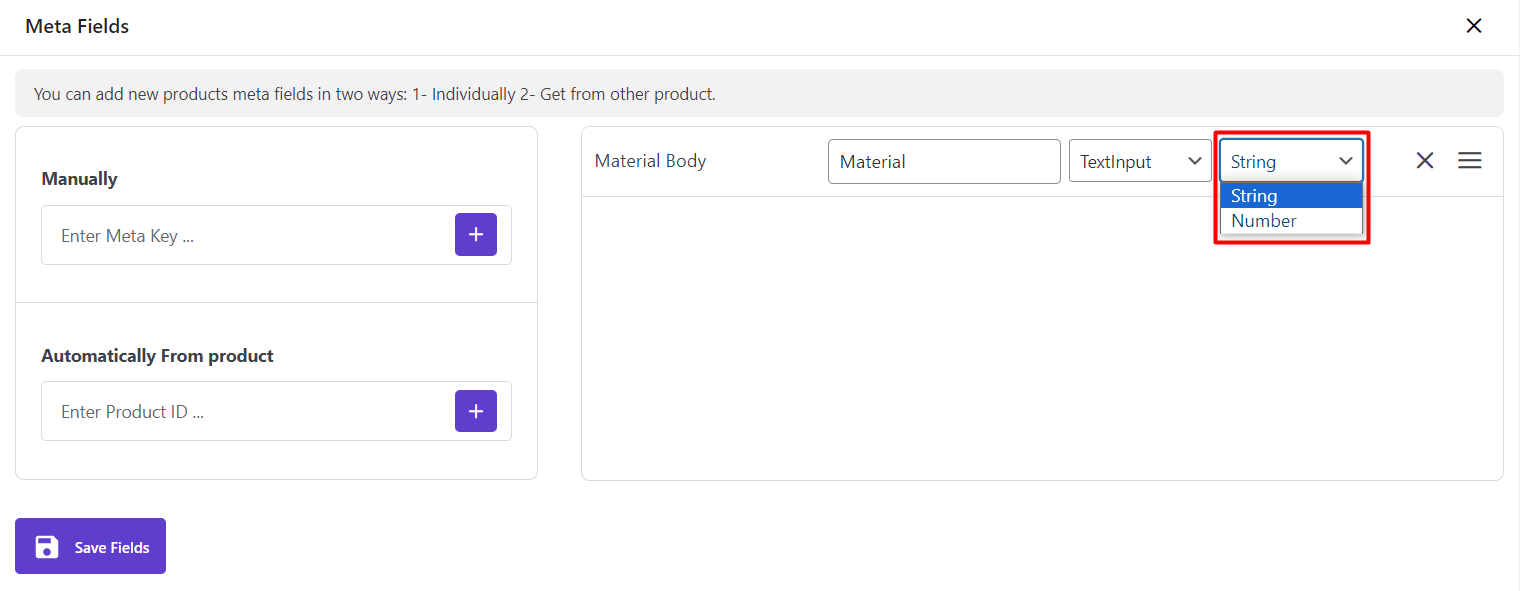
Task: Click the Material label text box
Action: point(944,161)
